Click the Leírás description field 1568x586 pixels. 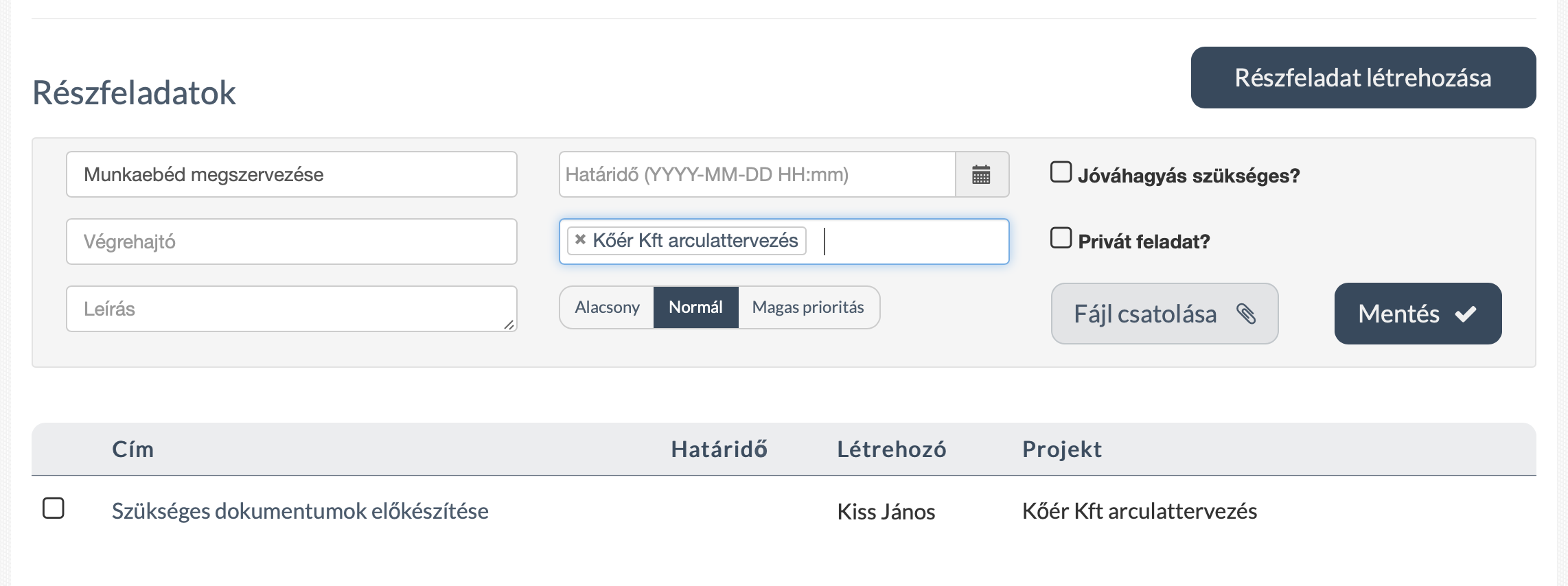pos(291,309)
